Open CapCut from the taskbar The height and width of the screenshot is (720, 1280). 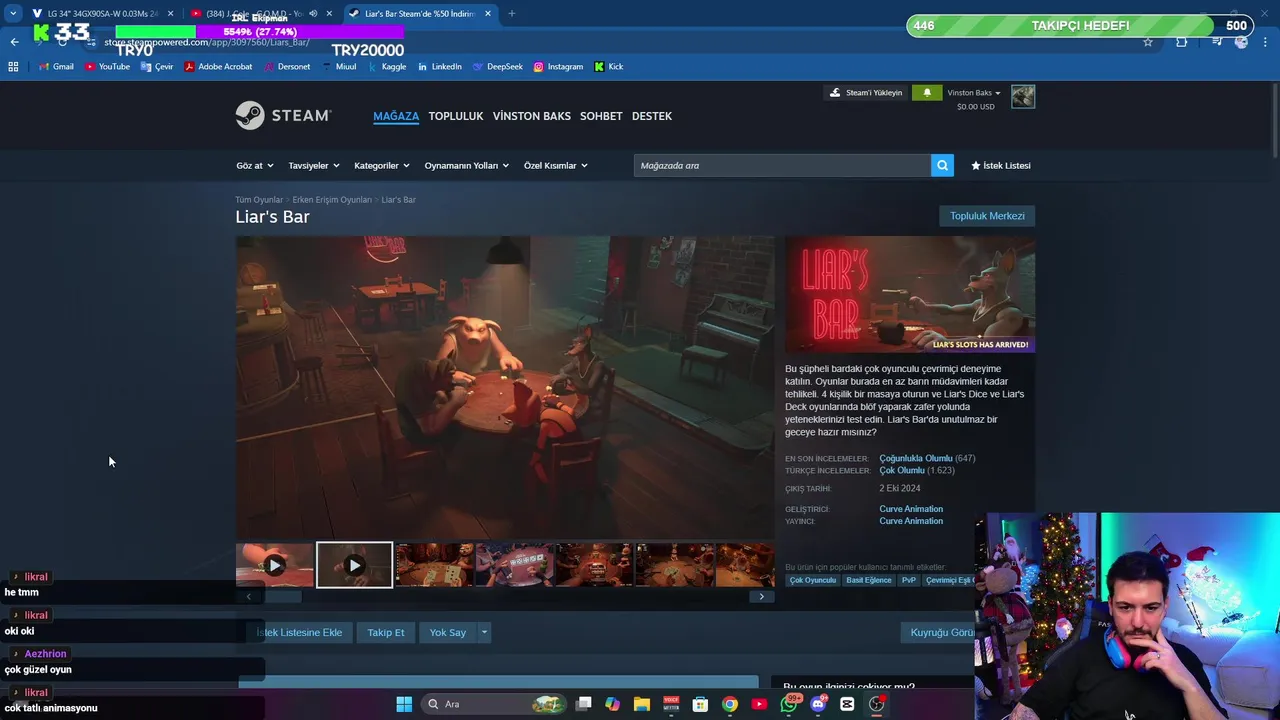[847, 704]
